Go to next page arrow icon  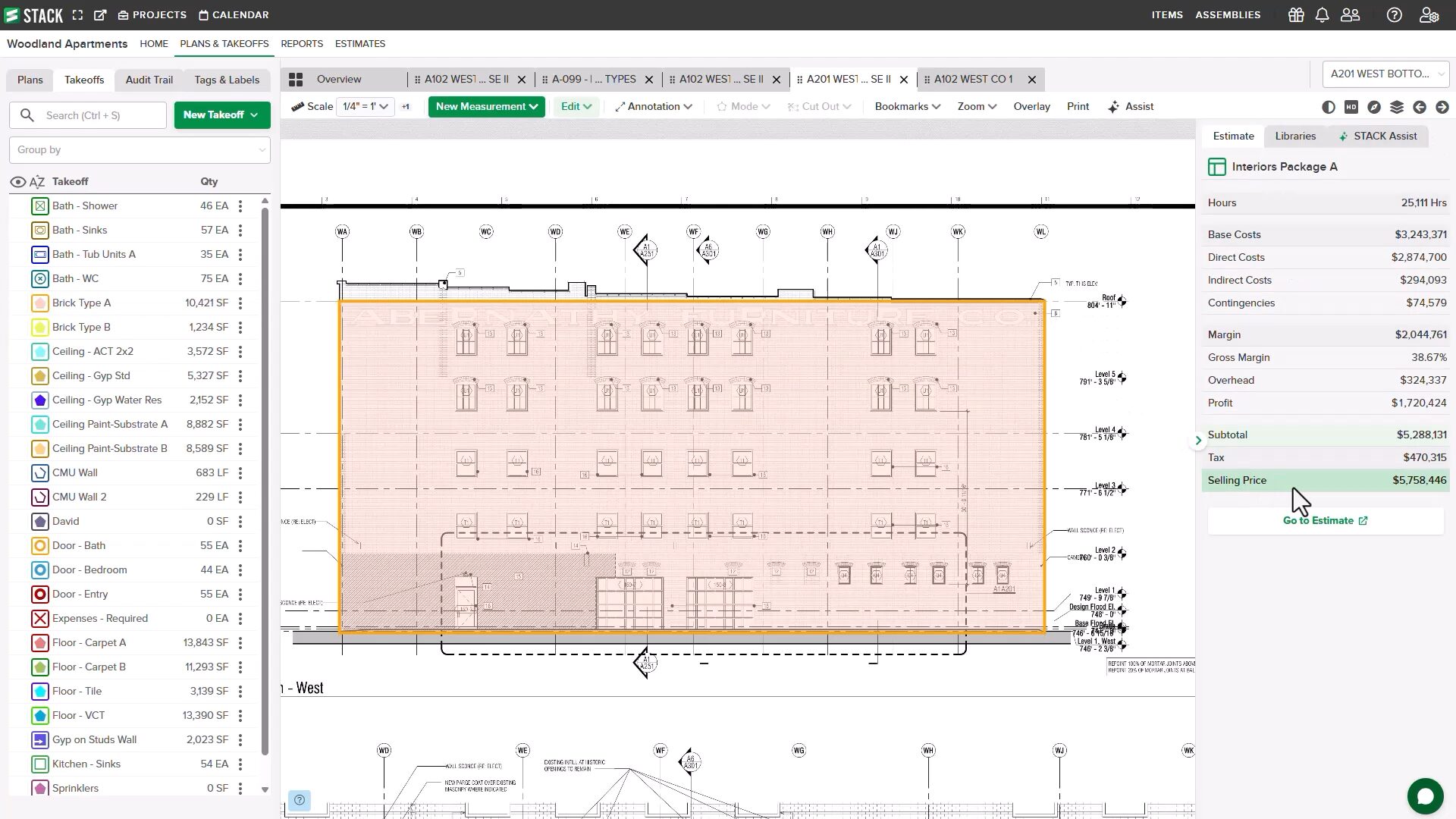tap(1442, 108)
